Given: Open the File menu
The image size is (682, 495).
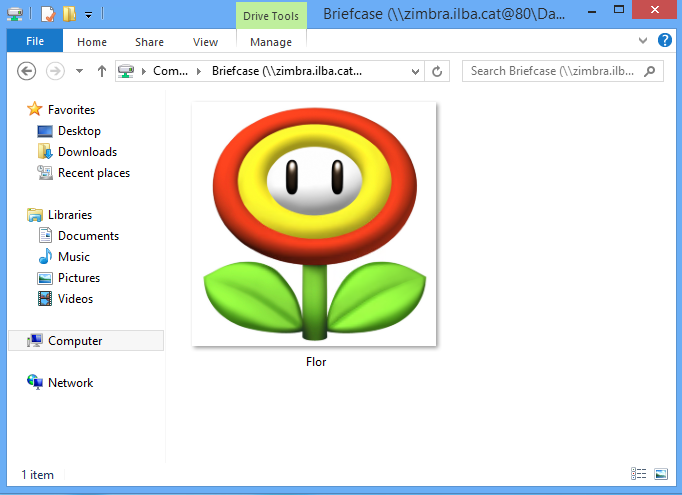Looking at the screenshot, I should click(x=35, y=41).
